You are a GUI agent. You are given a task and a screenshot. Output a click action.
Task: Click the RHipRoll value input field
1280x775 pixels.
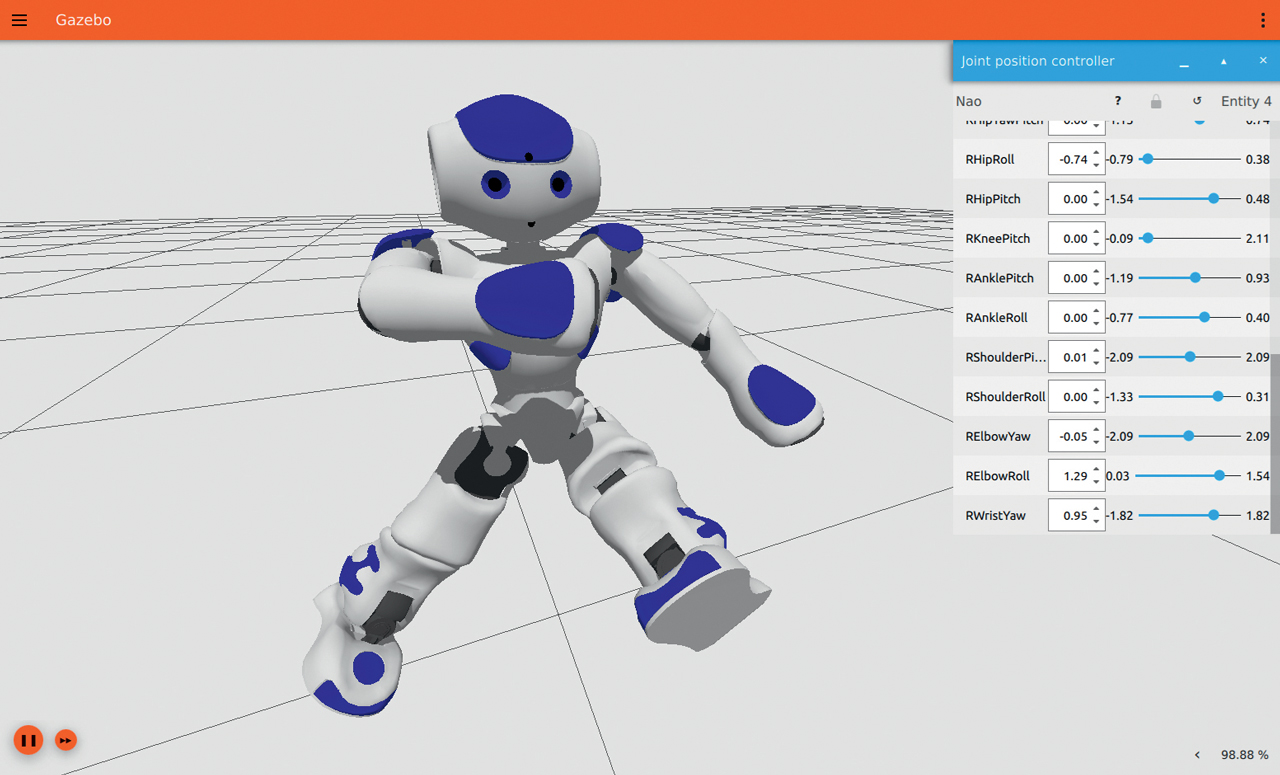coord(1071,160)
